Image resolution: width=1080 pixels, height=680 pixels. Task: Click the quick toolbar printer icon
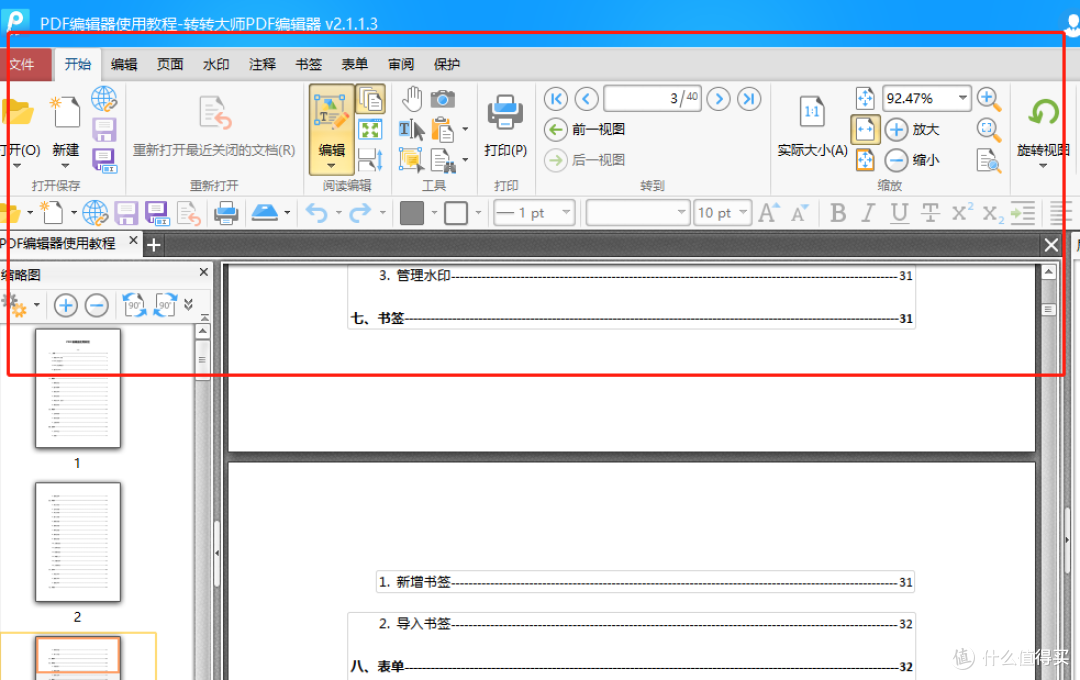tap(226, 214)
